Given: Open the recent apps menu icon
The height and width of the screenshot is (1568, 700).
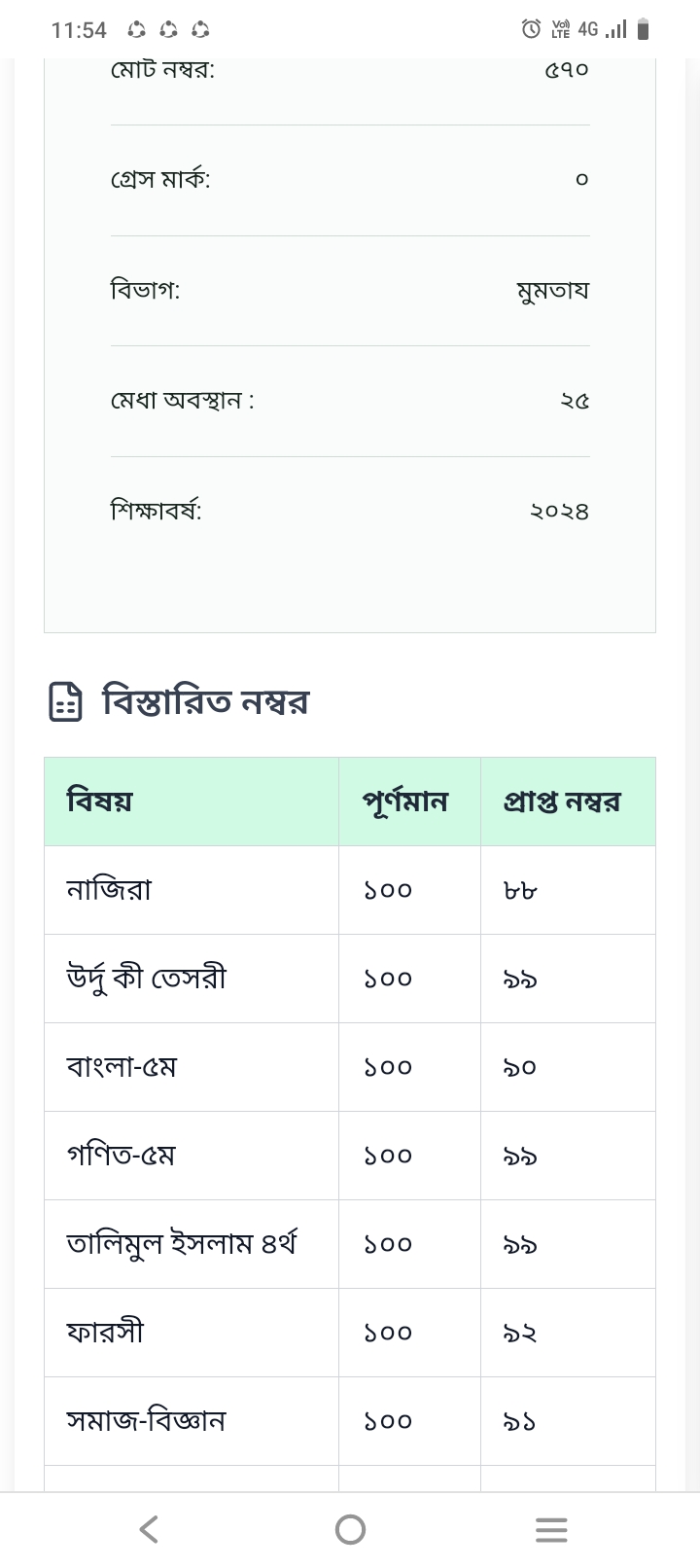Looking at the screenshot, I should [551, 1530].
